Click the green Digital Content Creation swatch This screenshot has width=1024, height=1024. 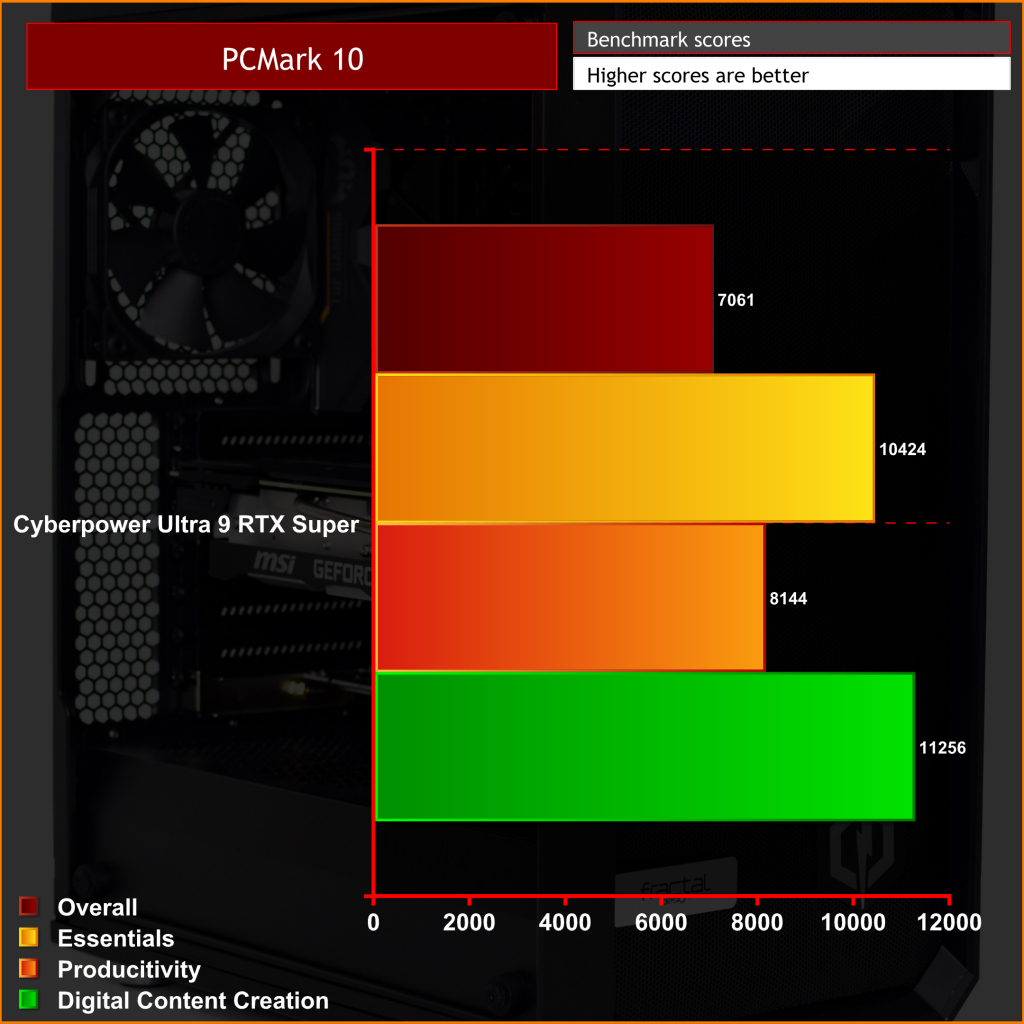tap(29, 999)
